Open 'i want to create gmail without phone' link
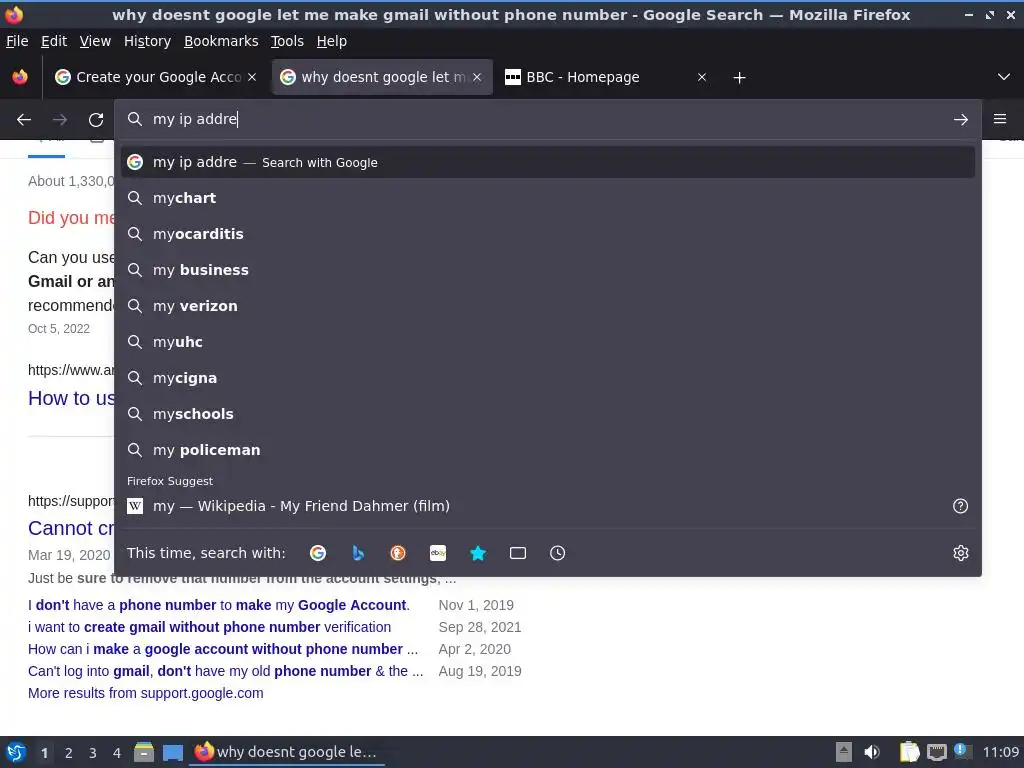1024x768 pixels. pos(210,627)
